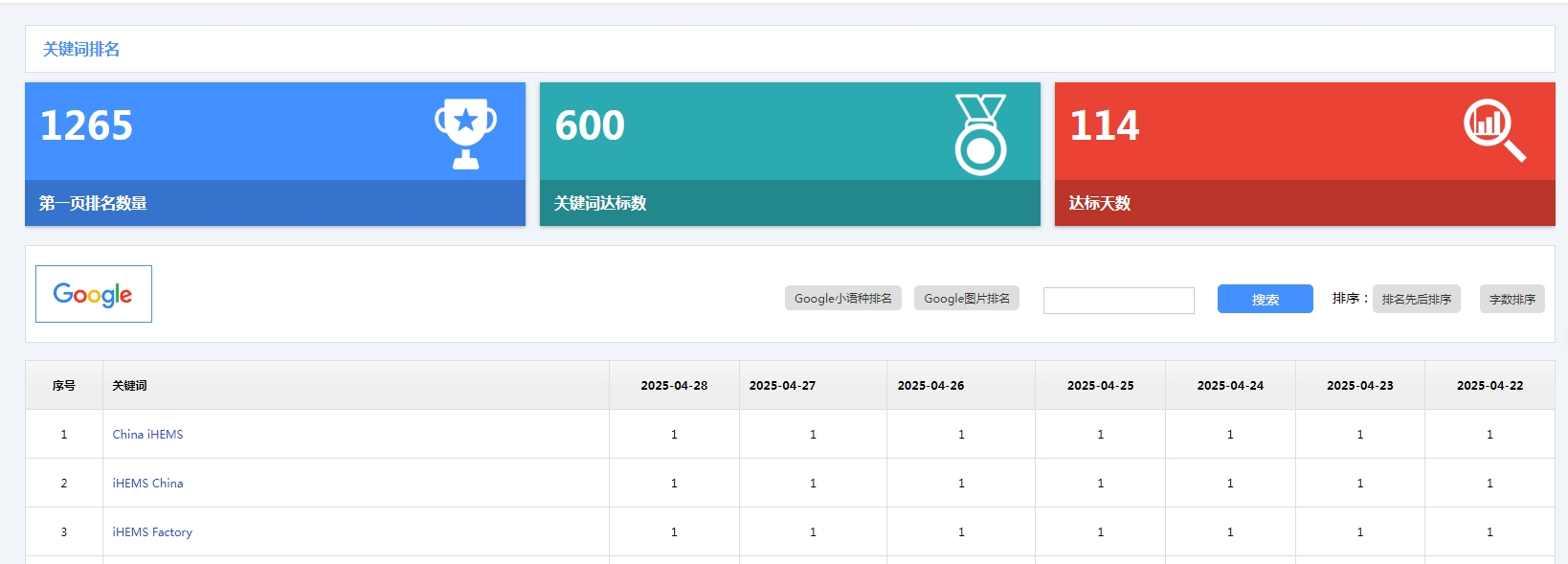Click the 达标天数 label
Image resolution: width=1568 pixels, height=564 pixels.
1100,203
